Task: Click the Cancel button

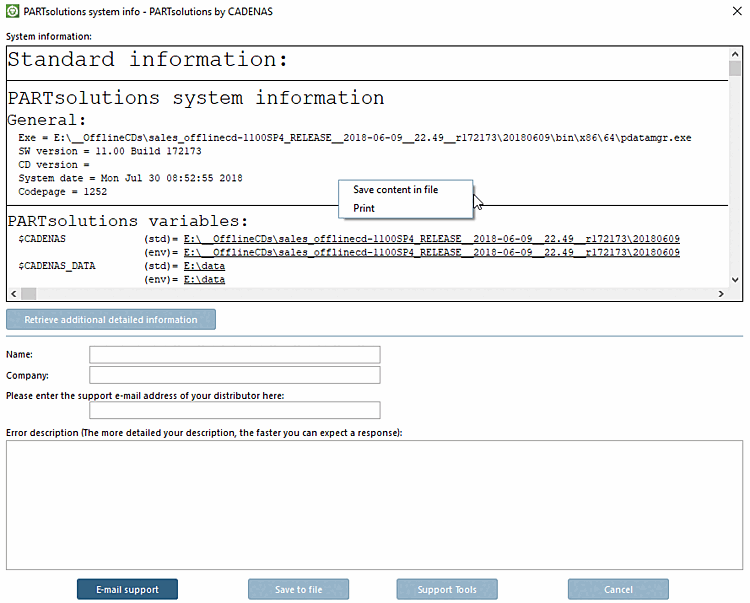Action: pos(618,589)
